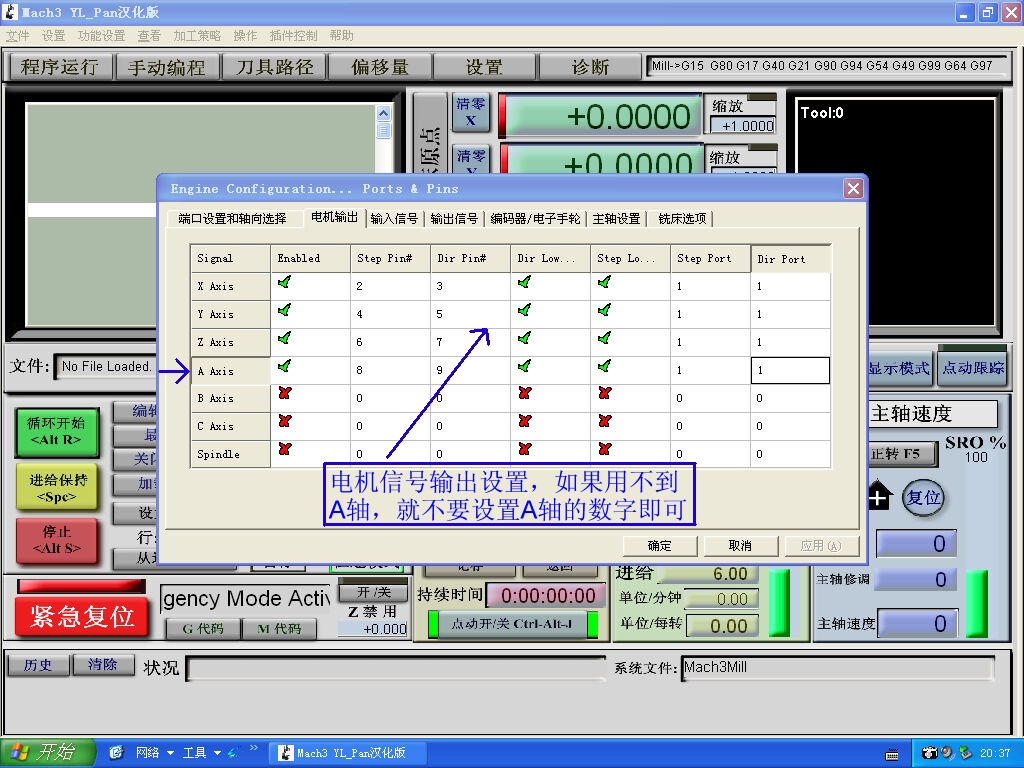Viewport: 1024px width, 768px height.
Task: Open the 刀具路径 screen
Action: click(x=275, y=67)
